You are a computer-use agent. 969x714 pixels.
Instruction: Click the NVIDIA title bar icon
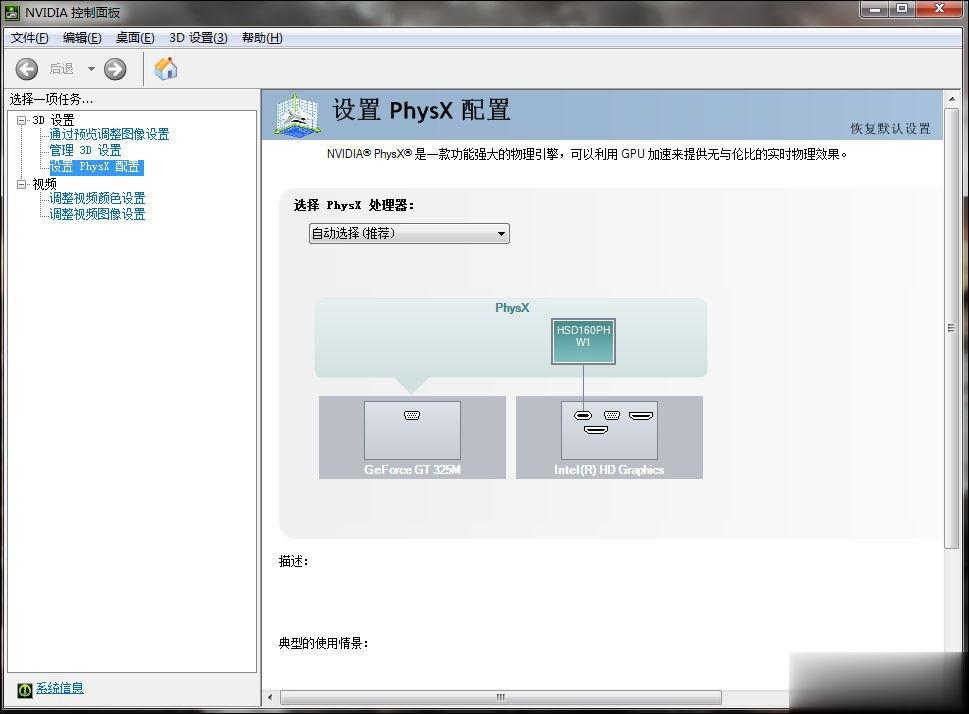[12, 12]
